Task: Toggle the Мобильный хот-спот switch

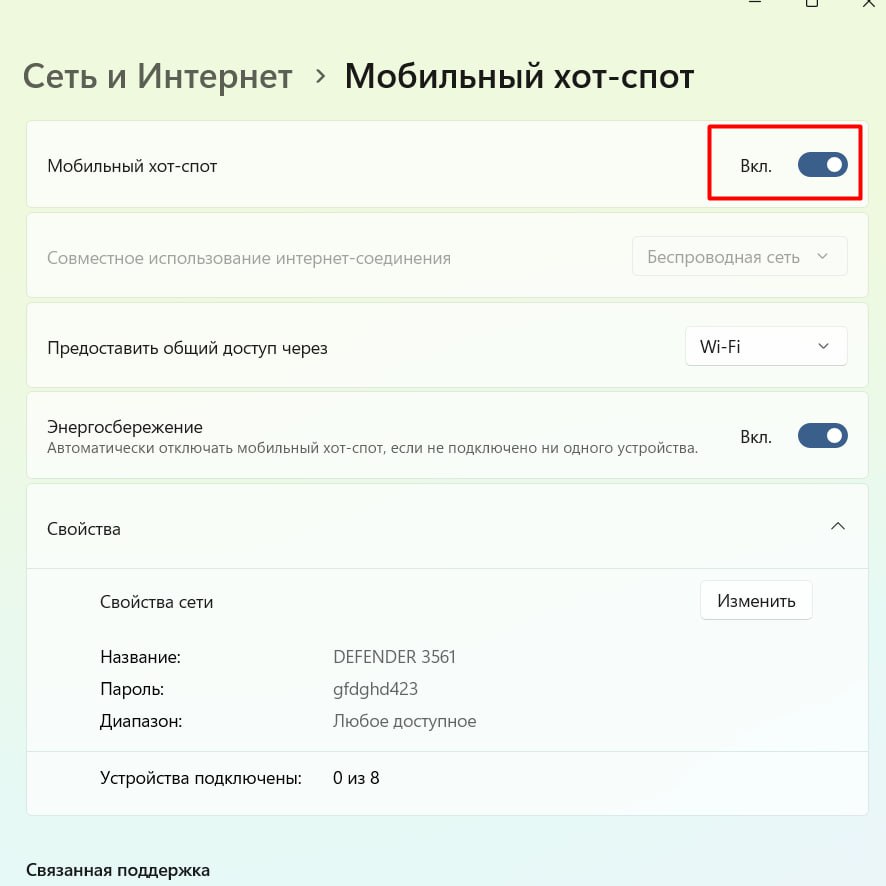Action: coord(822,165)
